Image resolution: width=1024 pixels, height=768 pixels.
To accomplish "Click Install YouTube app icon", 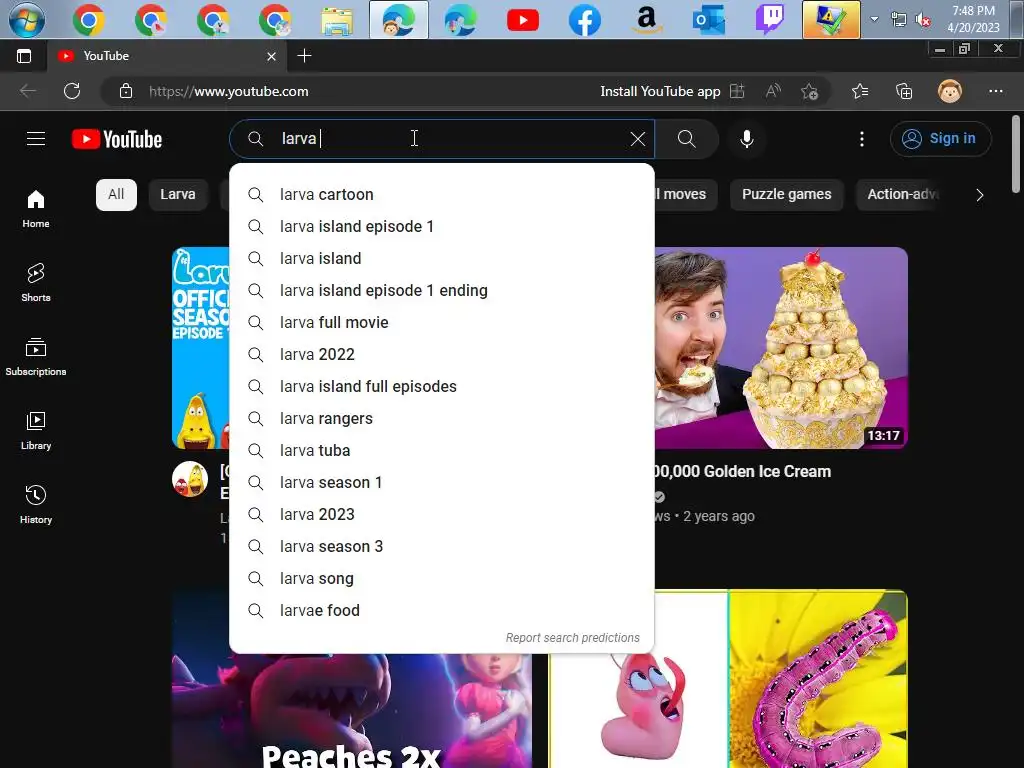I will coord(737,91).
